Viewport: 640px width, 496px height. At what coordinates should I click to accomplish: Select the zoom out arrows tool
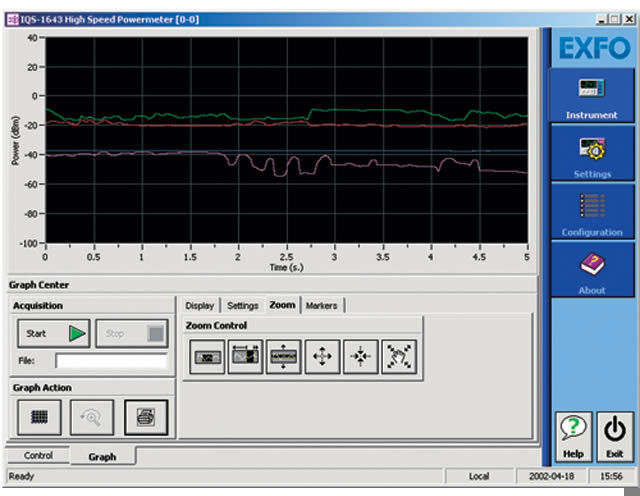[322, 357]
